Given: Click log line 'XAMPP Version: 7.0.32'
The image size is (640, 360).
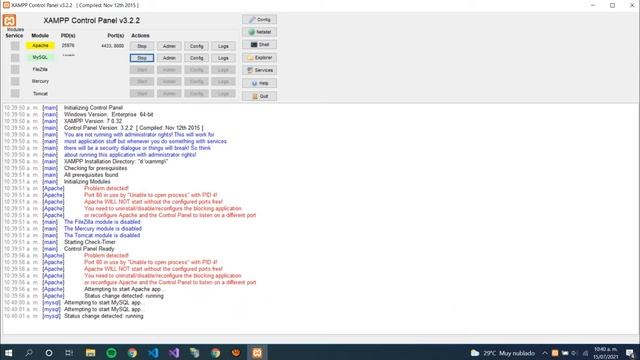Looking at the screenshot, I should click(93, 121).
